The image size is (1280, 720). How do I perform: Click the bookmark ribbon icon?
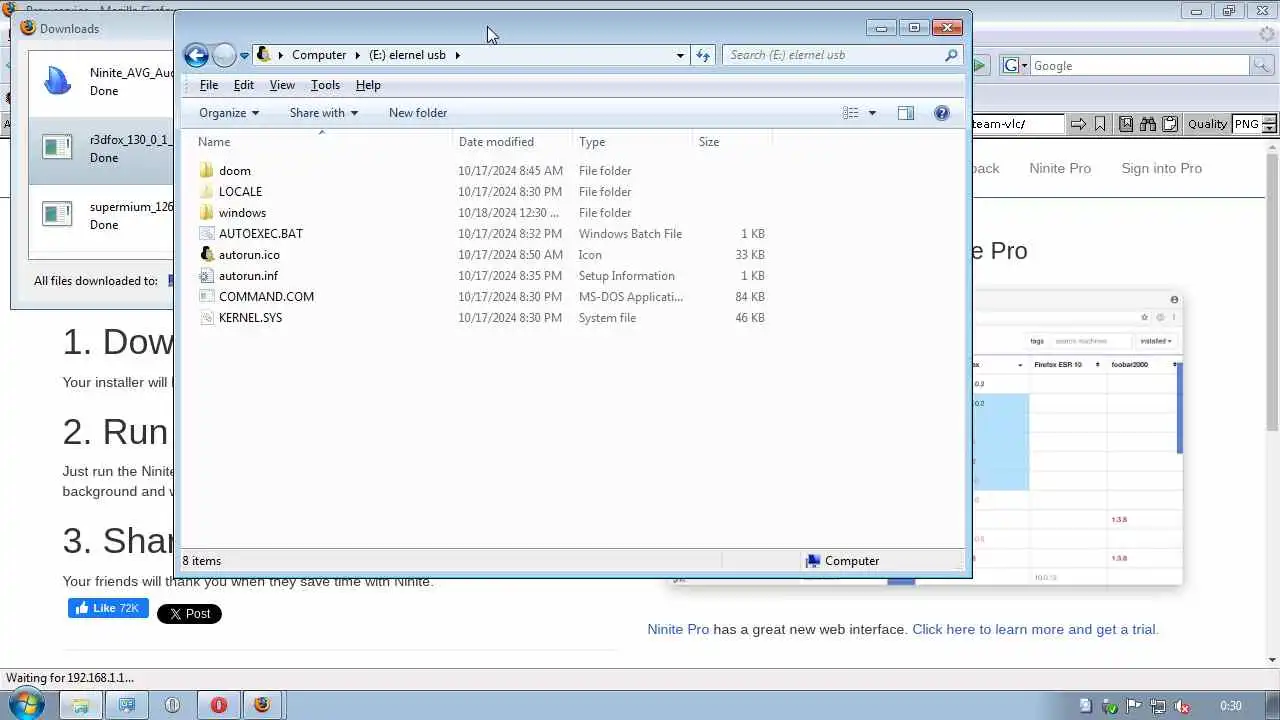click(1100, 124)
